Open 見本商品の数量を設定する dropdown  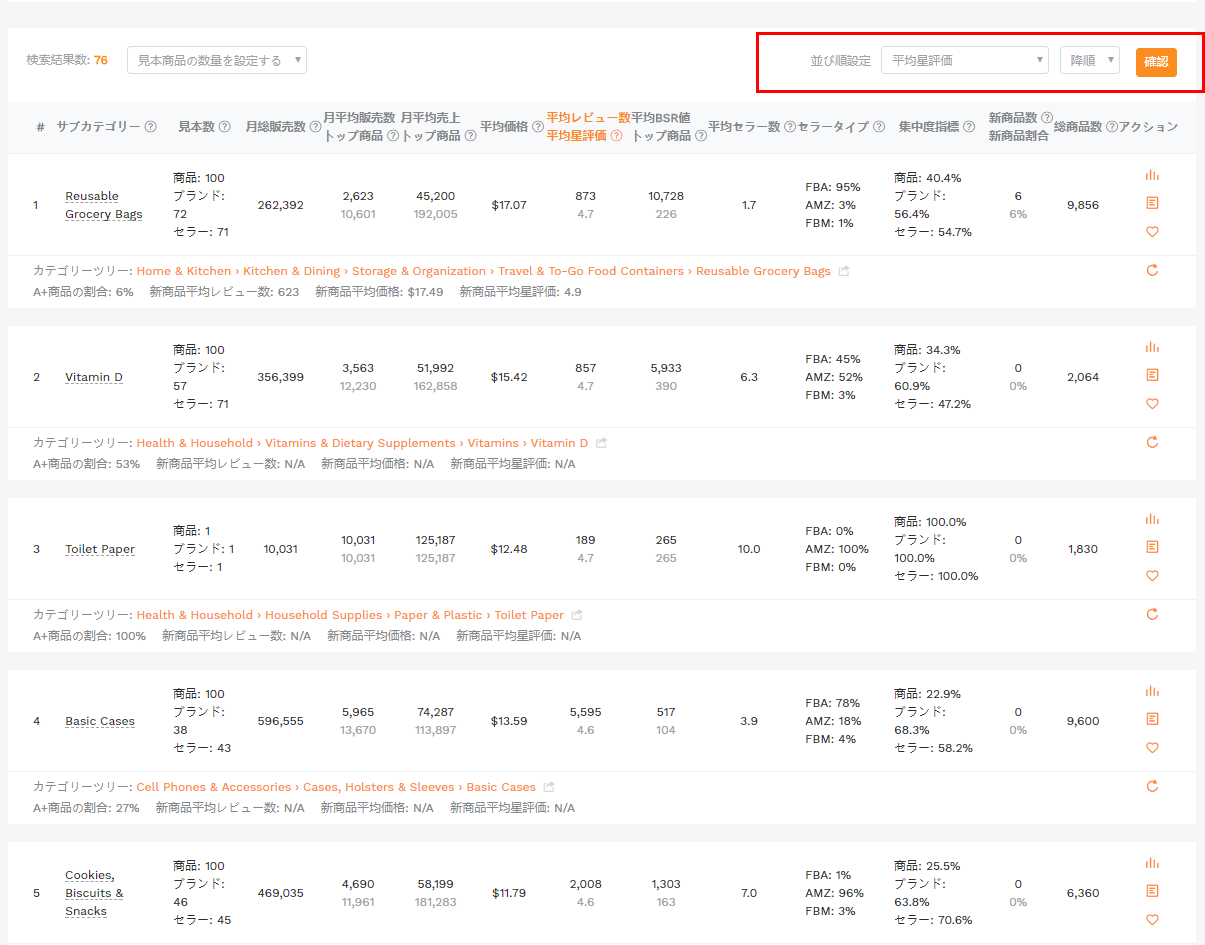[x=217, y=60]
